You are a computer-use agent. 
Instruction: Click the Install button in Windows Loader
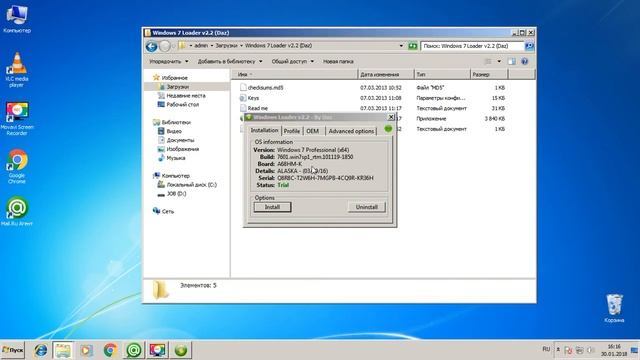tap(272, 207)
